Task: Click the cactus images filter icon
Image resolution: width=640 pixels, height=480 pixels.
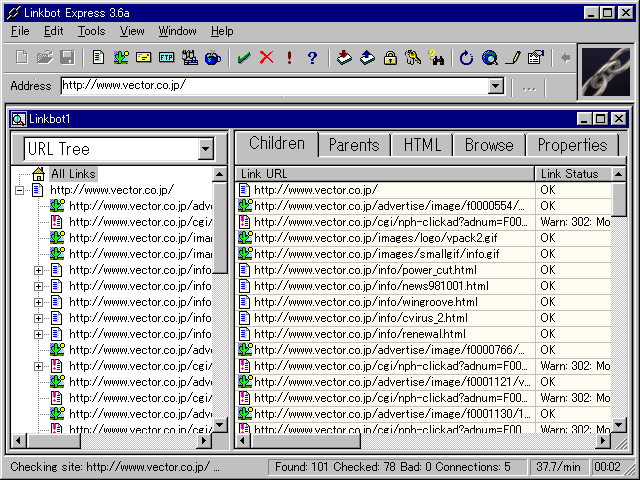Action: point(121,58)
